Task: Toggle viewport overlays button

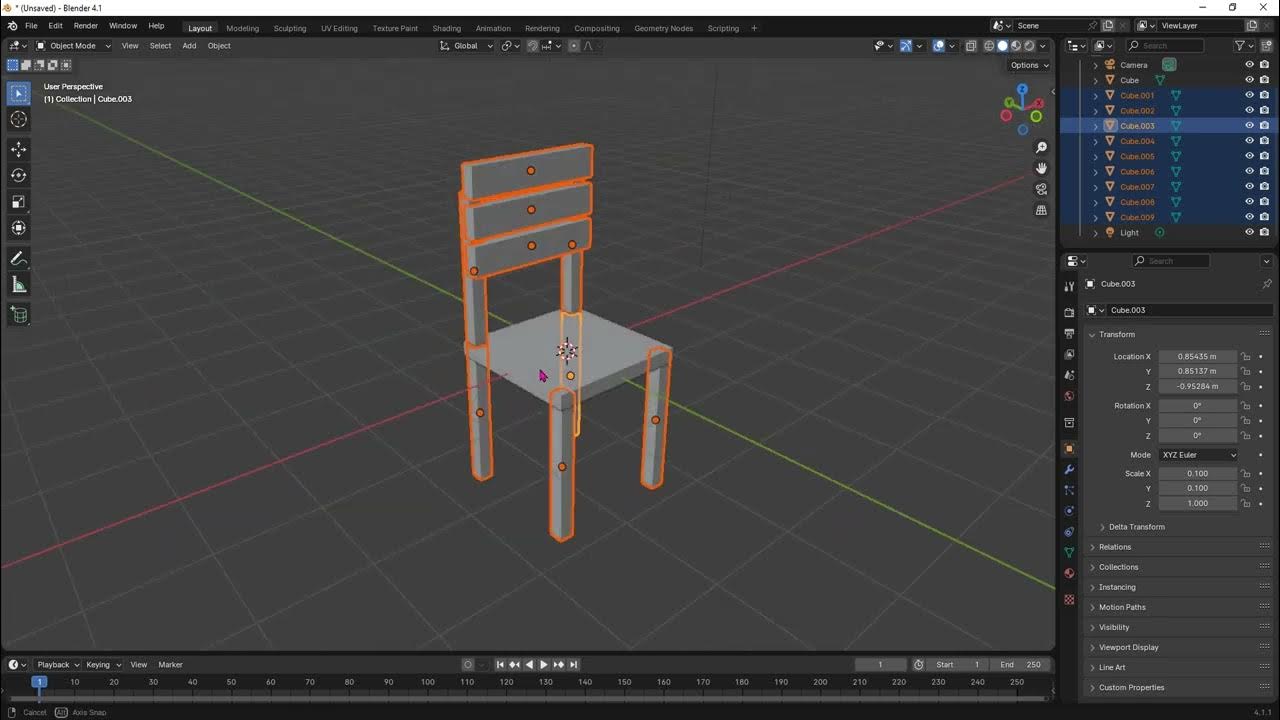Action: click(x=939, y=45)
